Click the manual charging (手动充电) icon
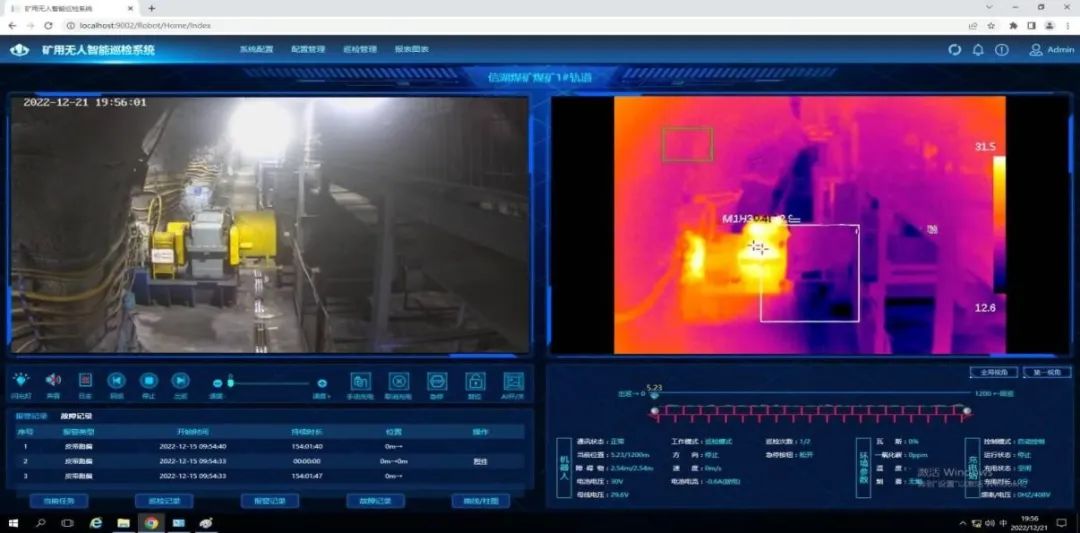 (x=360, y=382)
